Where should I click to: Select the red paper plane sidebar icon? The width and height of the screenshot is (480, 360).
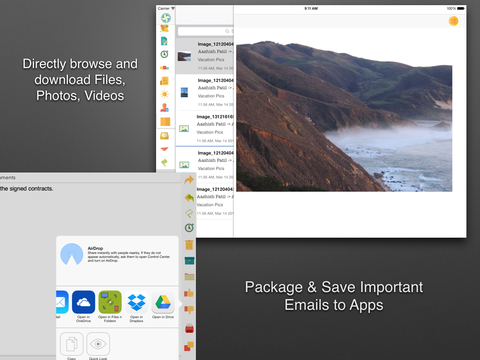[164, 149]
